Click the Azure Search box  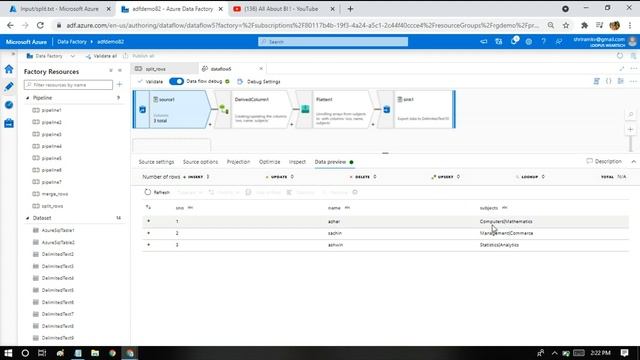(333, 42)
